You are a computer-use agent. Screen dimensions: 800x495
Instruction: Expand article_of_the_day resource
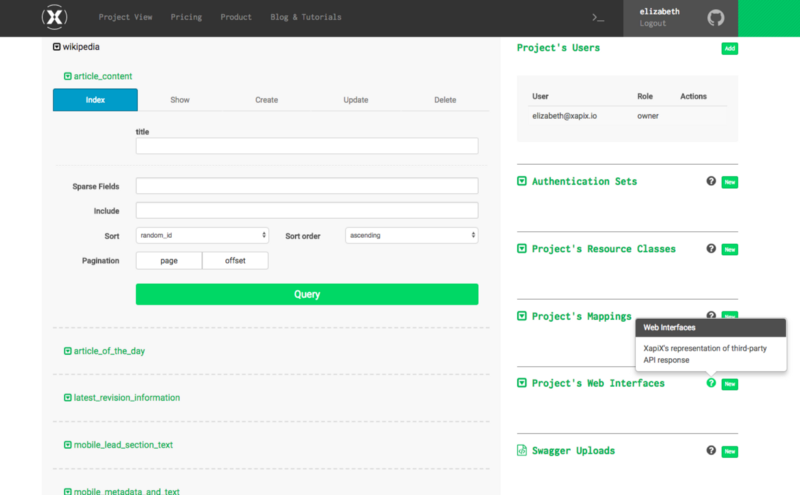point(67,351)
